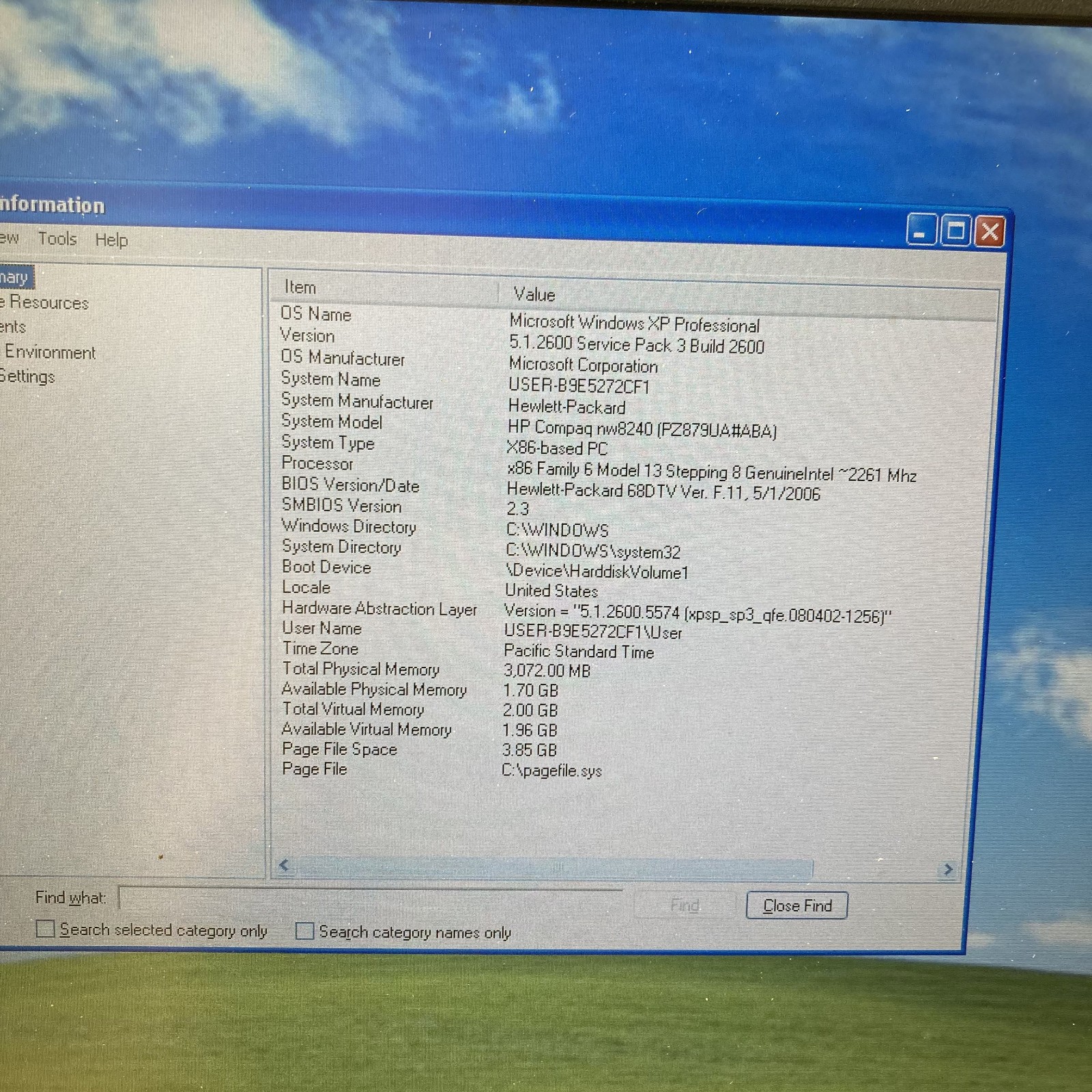1092x1092 pixels.
Task: Maximize the System Information window
Action: point(955,231)
